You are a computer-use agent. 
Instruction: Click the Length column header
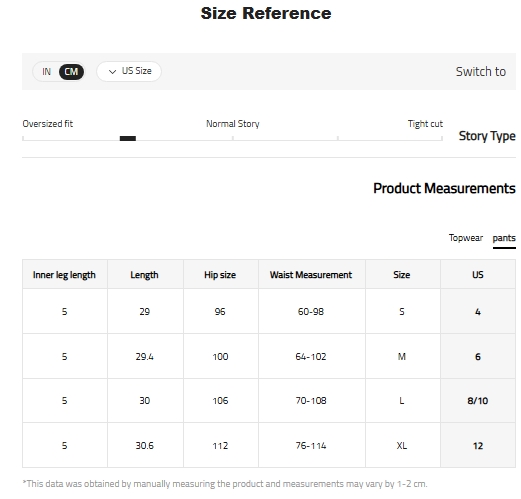[145, 274]
